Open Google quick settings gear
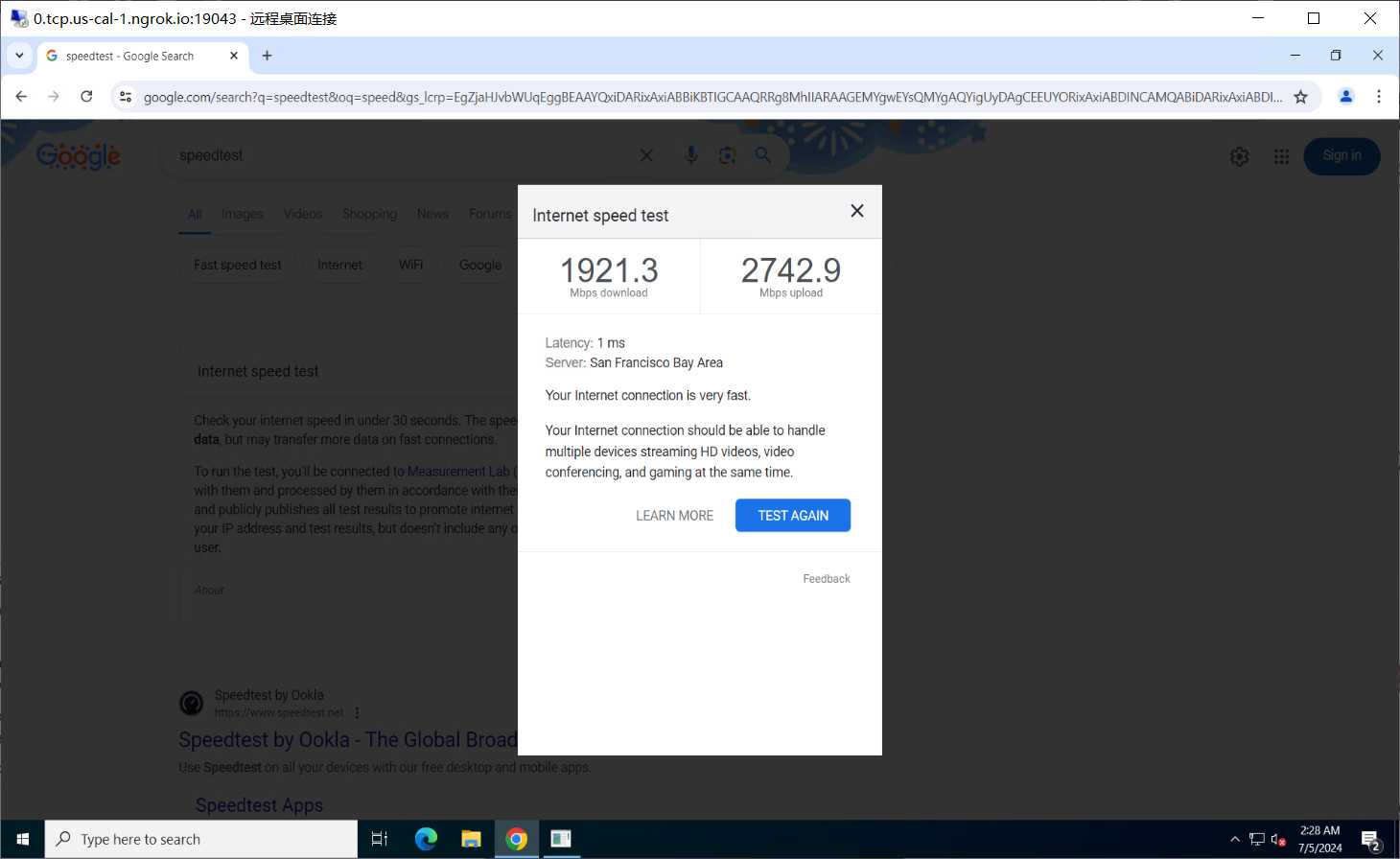Screen dimensions: 1400x859 pos(1239,156)
